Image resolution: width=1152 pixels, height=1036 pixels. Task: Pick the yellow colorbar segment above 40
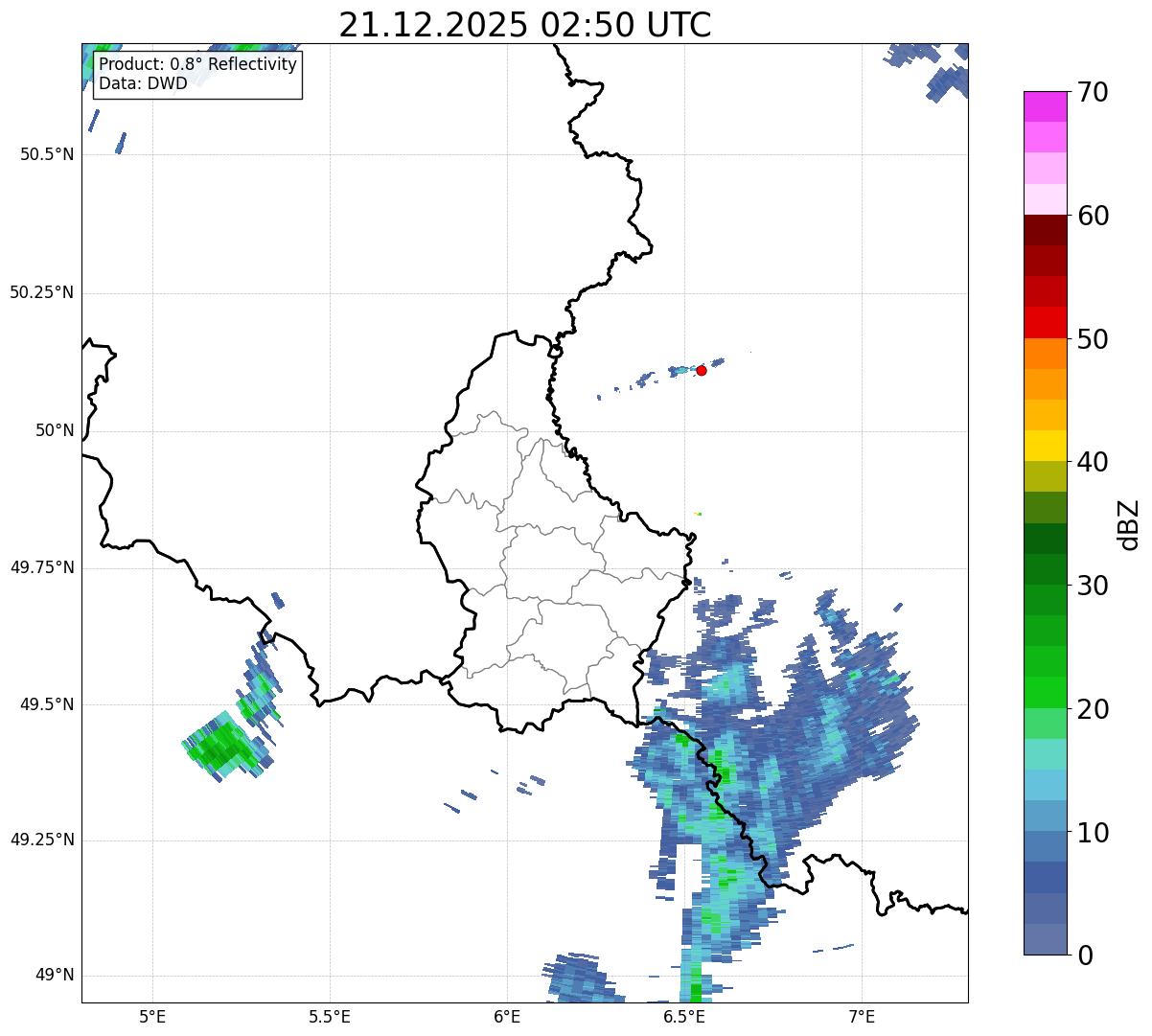tap(1047, 446)
